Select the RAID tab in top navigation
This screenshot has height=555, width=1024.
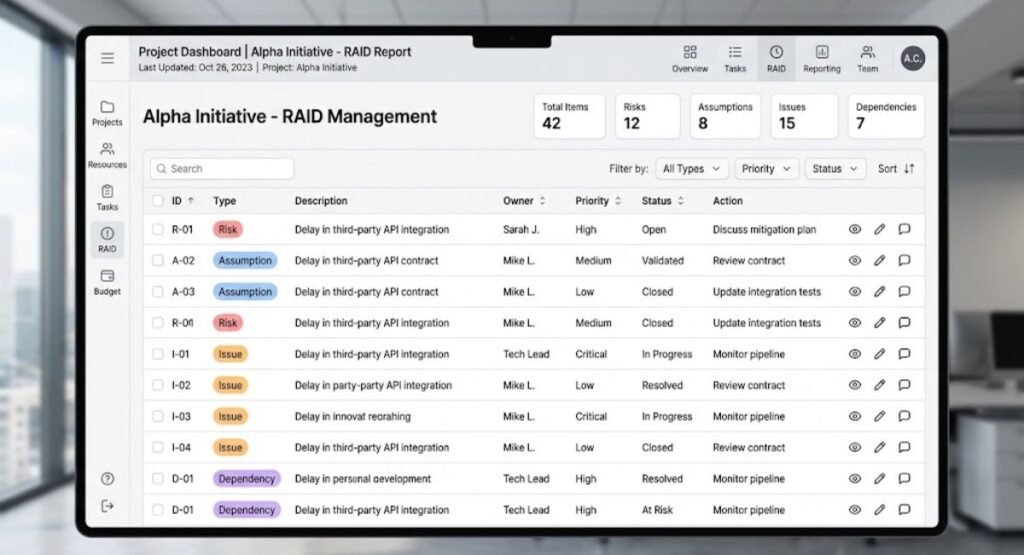coord(776,59)
